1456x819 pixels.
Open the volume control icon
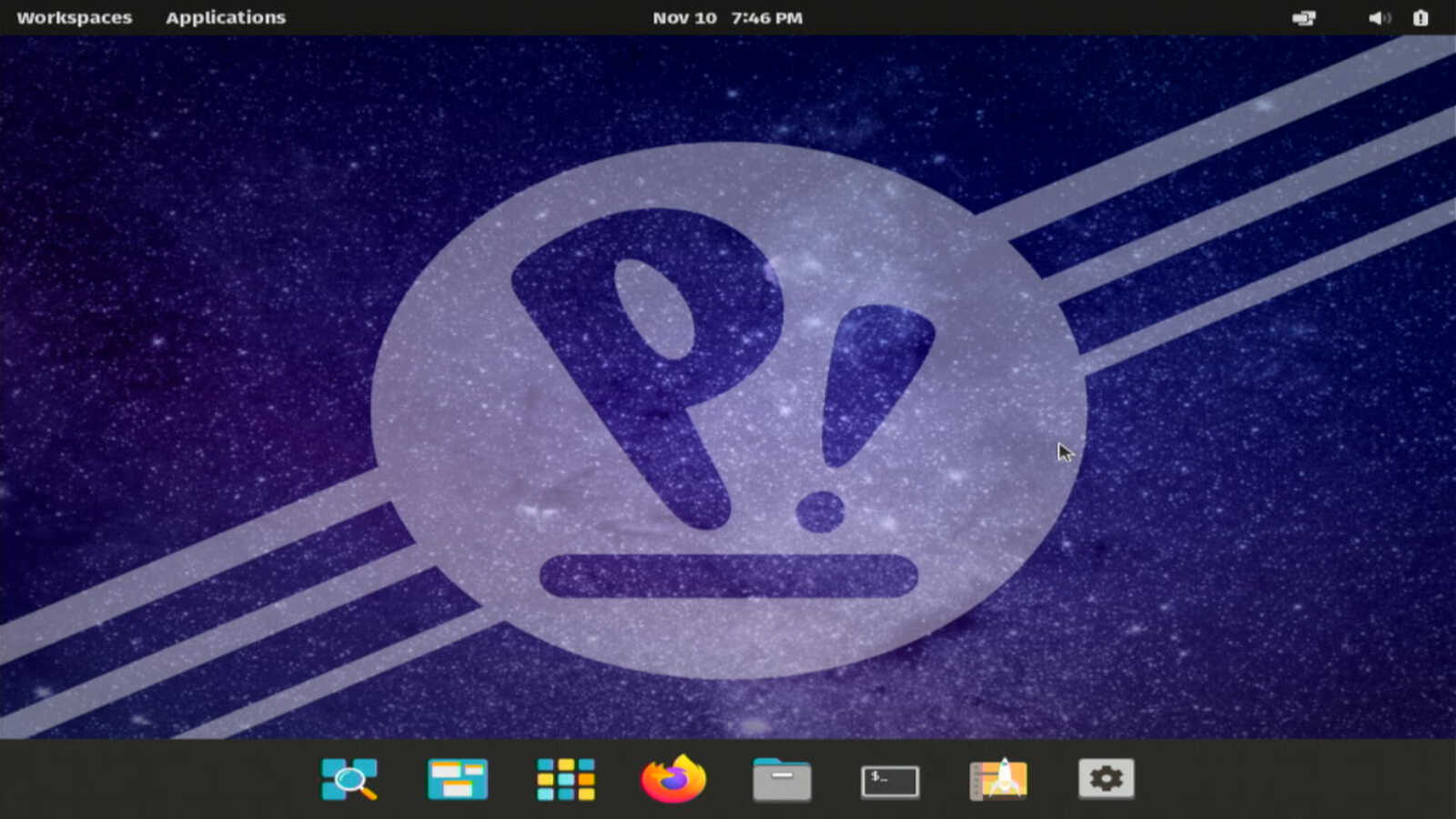point(1379,17)
